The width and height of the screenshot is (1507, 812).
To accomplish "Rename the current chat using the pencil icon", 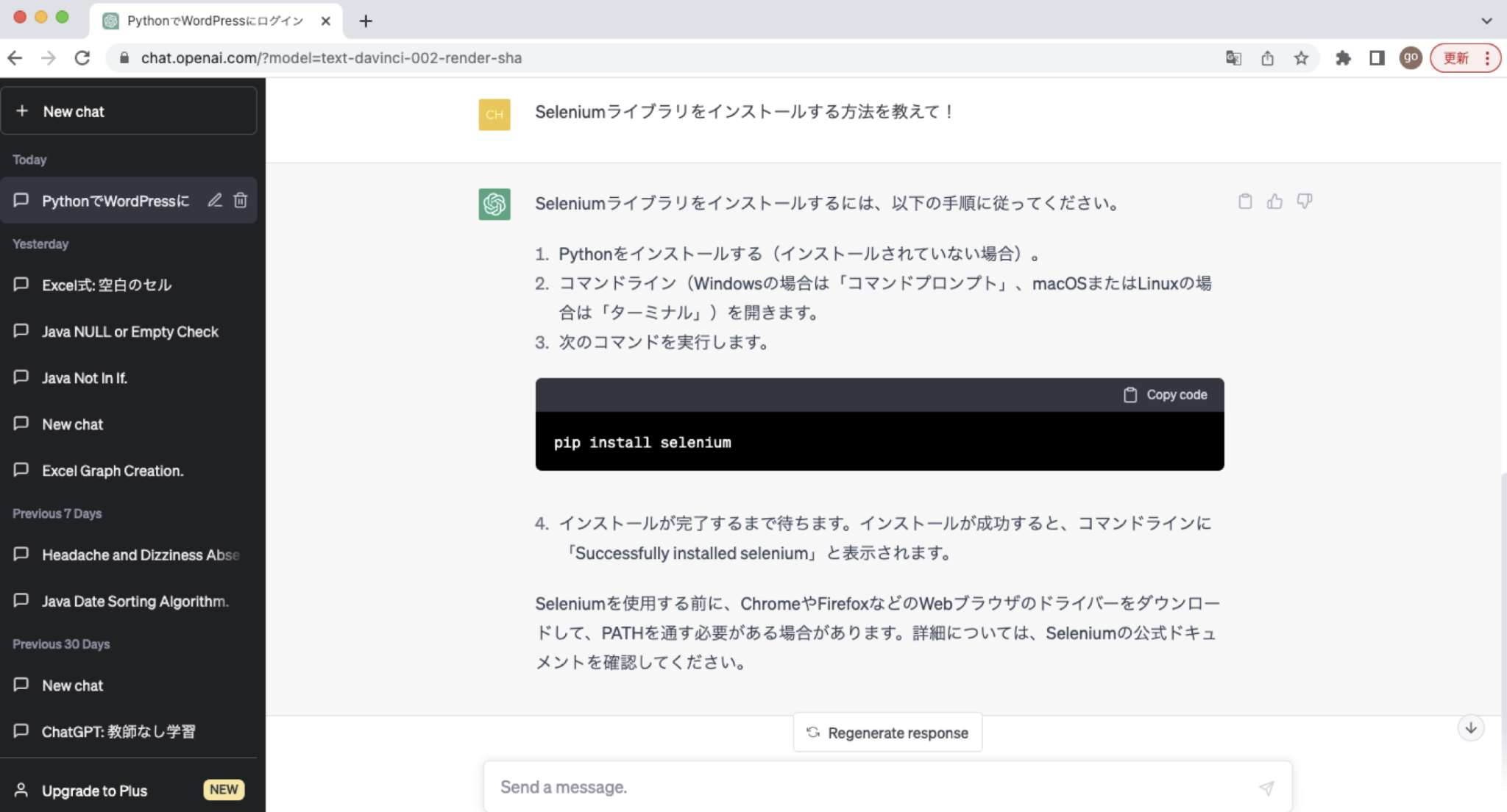I will point(215,200).
